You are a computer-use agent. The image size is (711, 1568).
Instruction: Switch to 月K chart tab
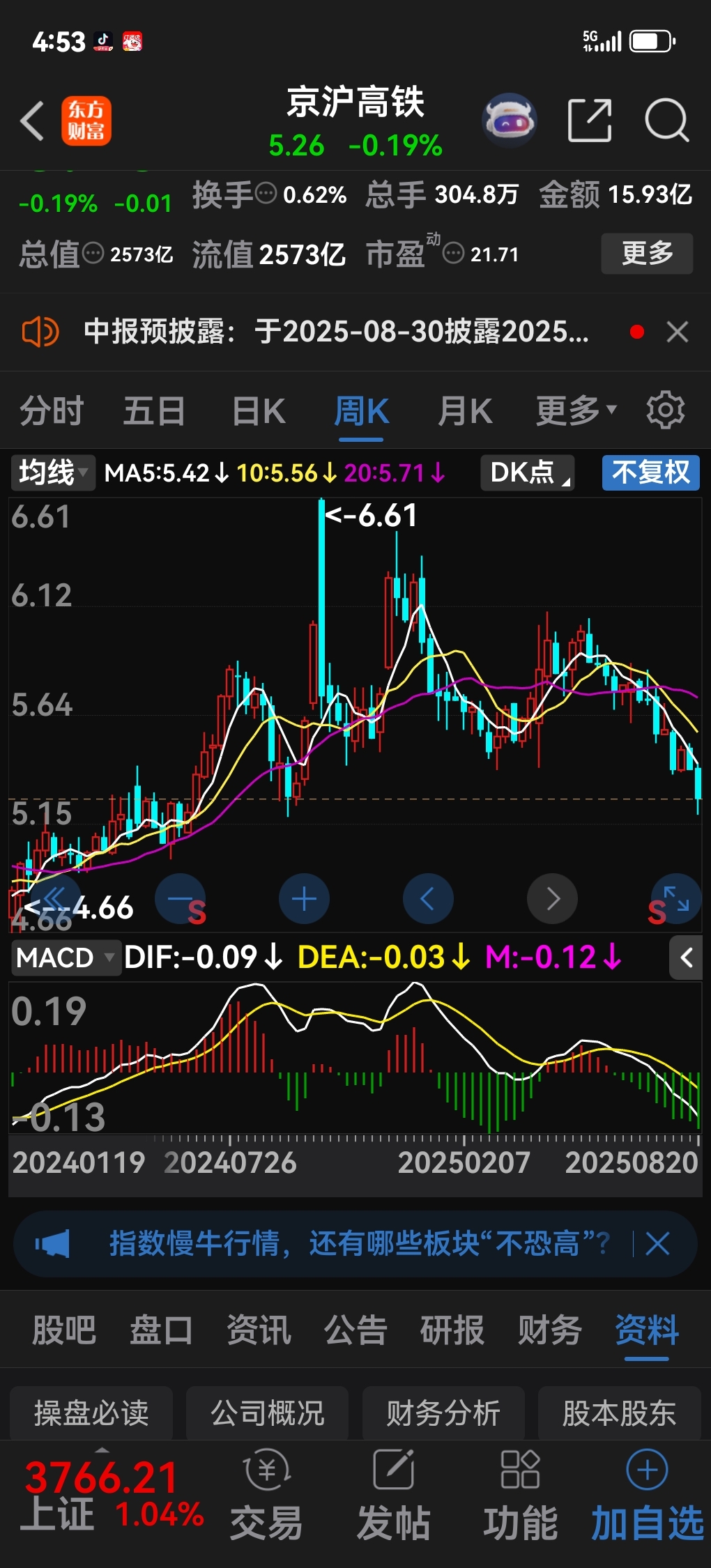[x=465, y=410]
